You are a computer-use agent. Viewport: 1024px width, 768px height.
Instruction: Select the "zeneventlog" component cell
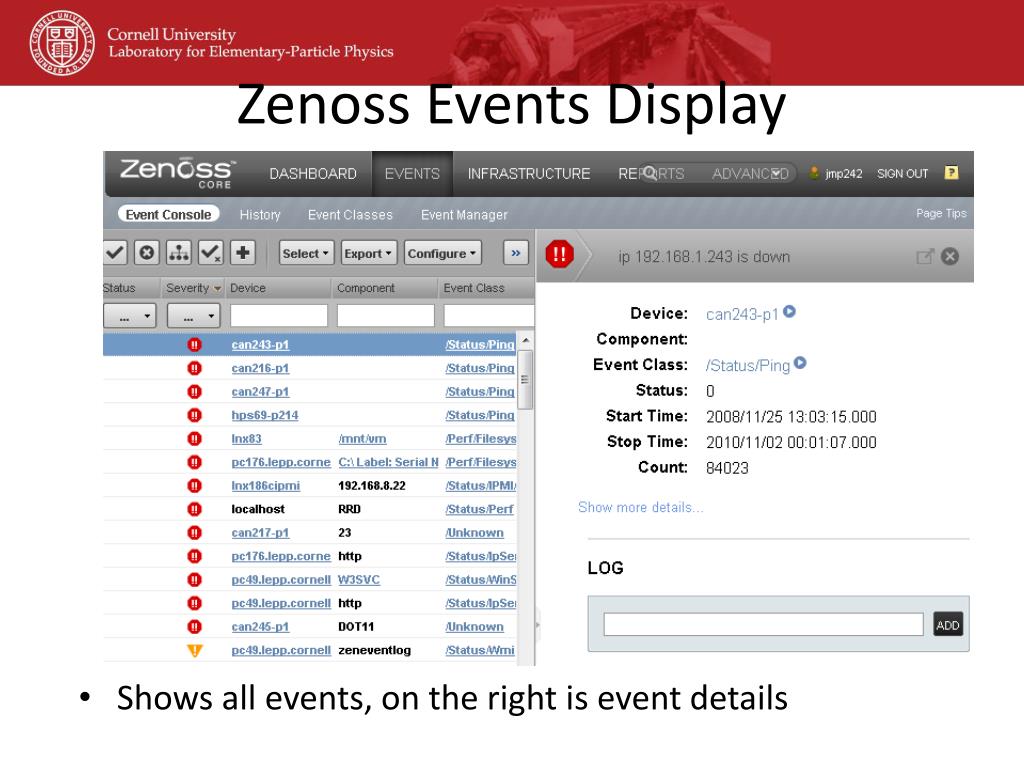pos(374,650)
